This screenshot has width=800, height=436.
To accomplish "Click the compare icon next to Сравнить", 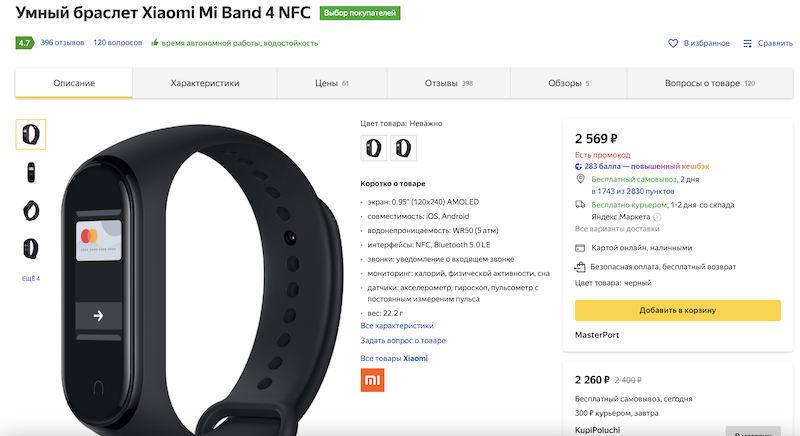I will [747, 43].
